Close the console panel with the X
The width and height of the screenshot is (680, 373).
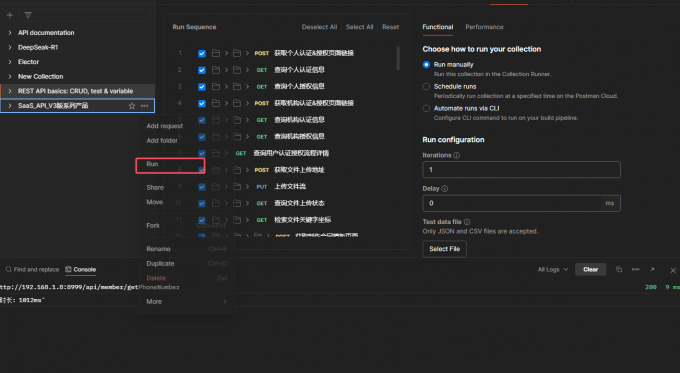673,270
